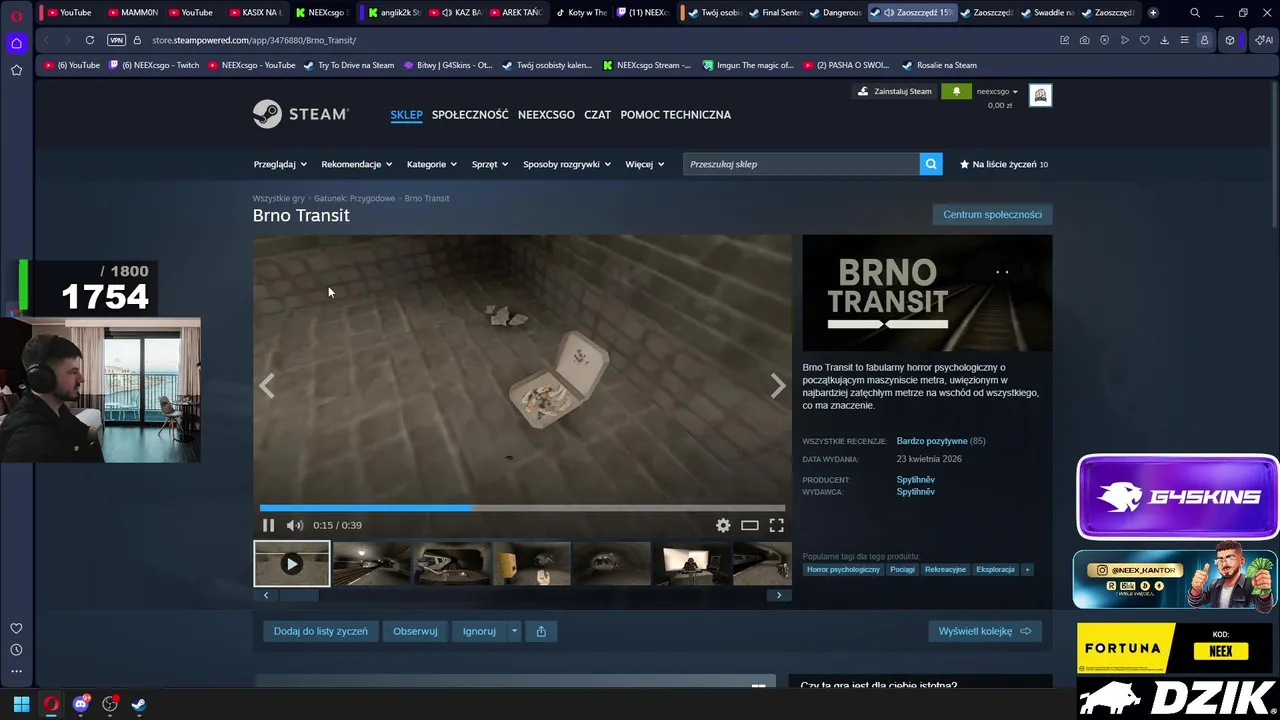Add page to bookmarks heart icon
The height and width of the screenshot is (720, 1280).
pos(1145,40)
